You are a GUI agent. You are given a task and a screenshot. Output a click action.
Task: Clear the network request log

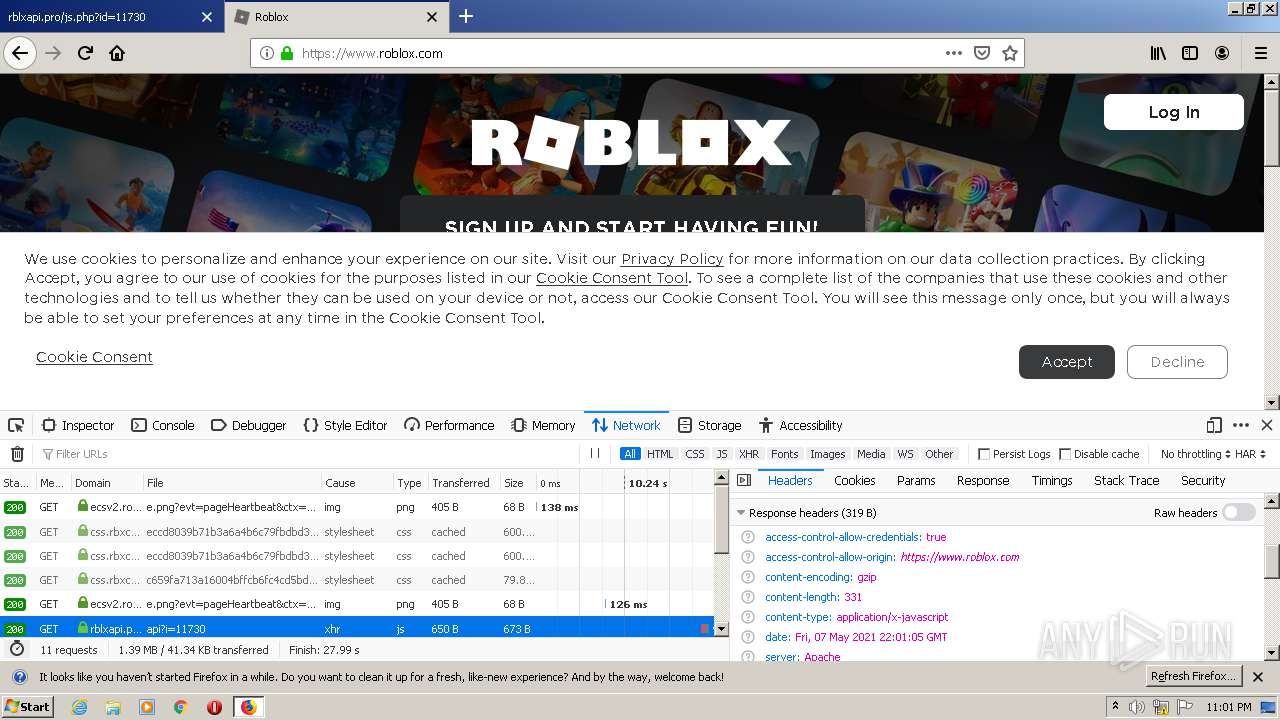pyautogui.click(x=17, y=454)
